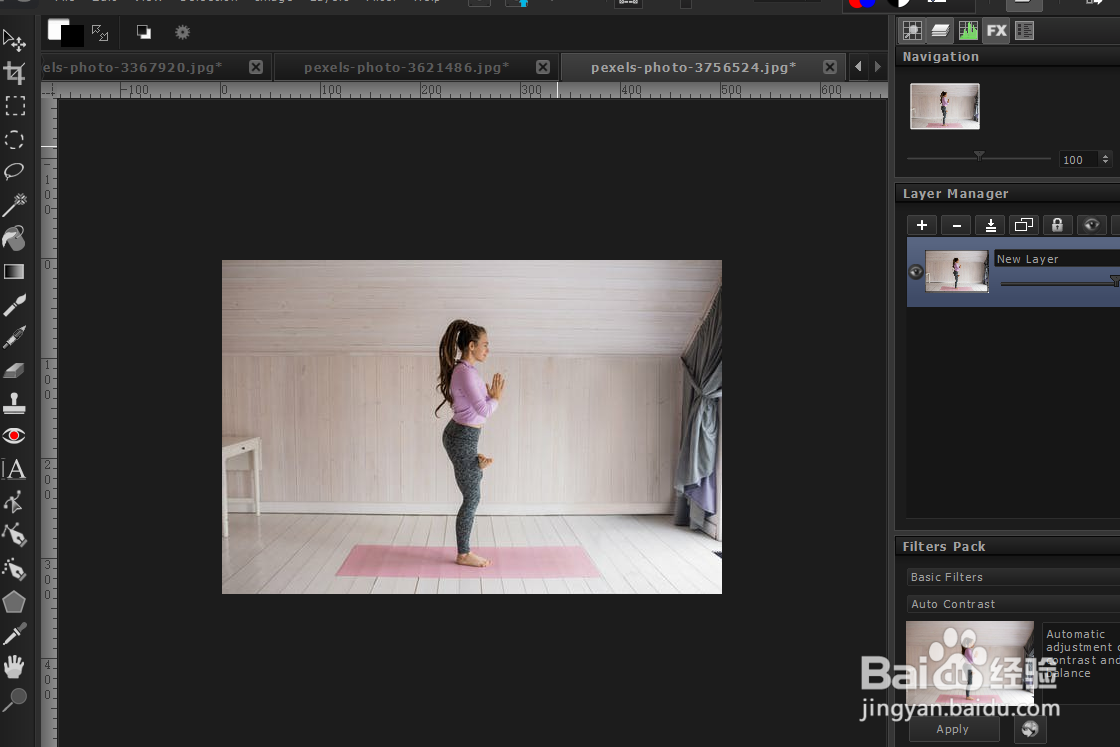Viewport: 1120px width, 747px height.
Task: Select the Magic Wand tool
Action: coord(14,205)
